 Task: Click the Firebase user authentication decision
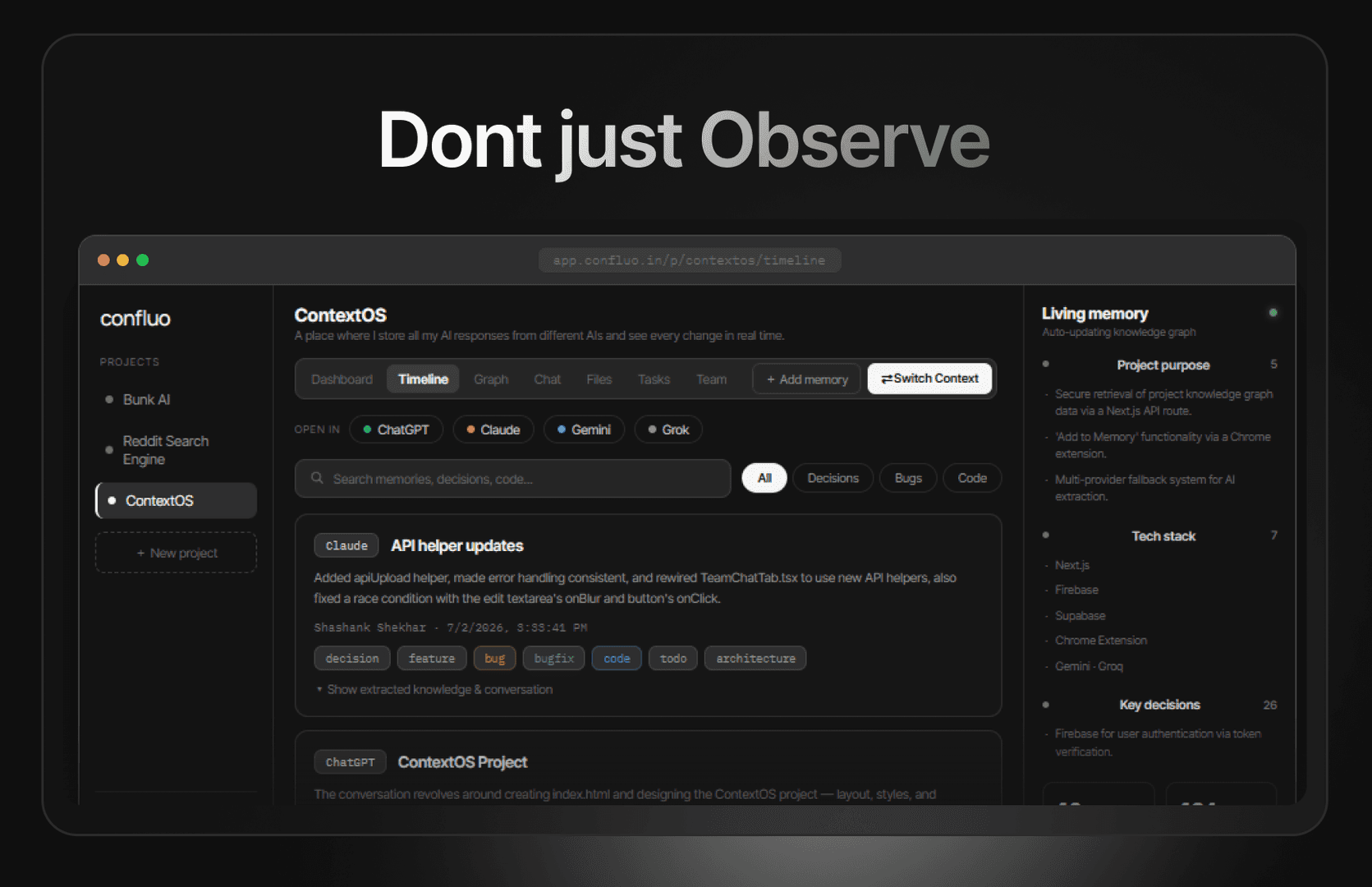(1158, 742)
